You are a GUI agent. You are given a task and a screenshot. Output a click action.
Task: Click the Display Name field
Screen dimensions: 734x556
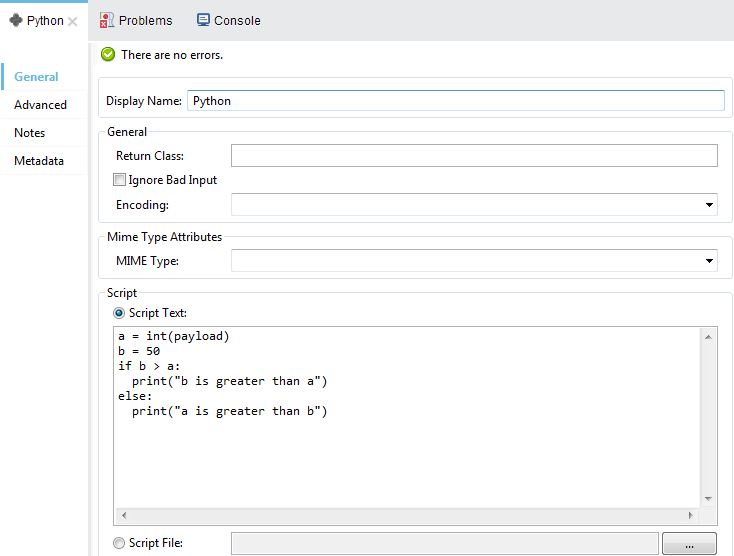[455, 101]
